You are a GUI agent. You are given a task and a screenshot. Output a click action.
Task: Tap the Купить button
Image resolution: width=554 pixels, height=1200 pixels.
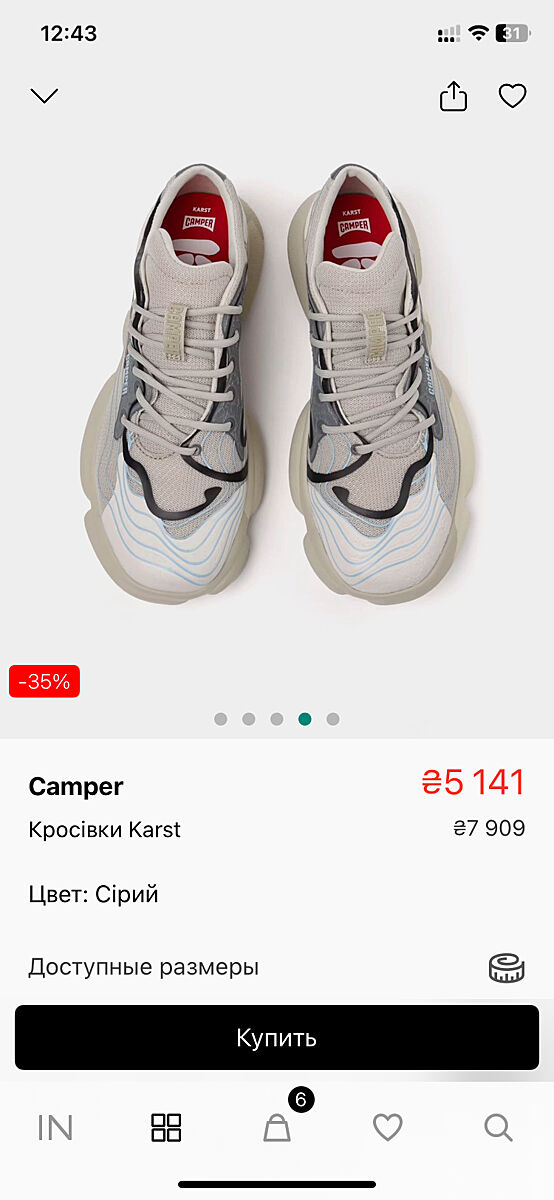tap(277, 1037)
